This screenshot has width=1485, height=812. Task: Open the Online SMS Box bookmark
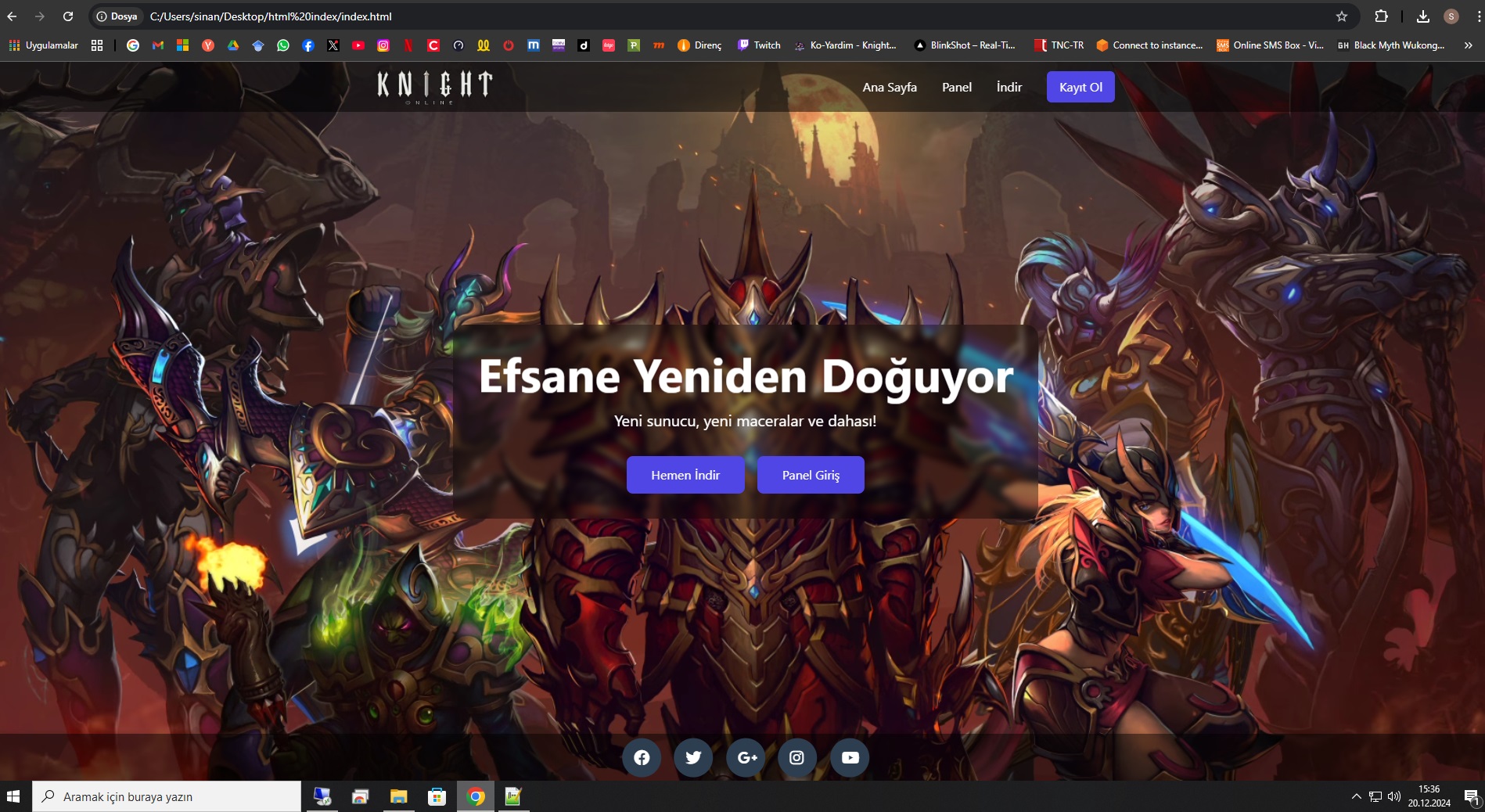click(x=1270, y=45)
